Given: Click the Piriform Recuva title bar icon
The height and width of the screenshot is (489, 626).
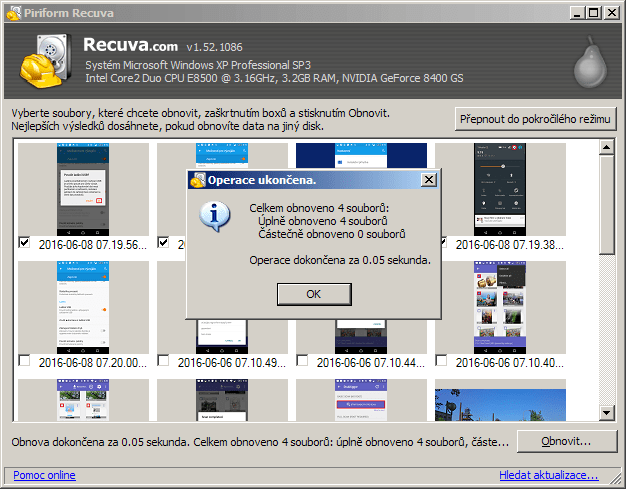Looking at the screenshot, I should (x=14, y=13).
